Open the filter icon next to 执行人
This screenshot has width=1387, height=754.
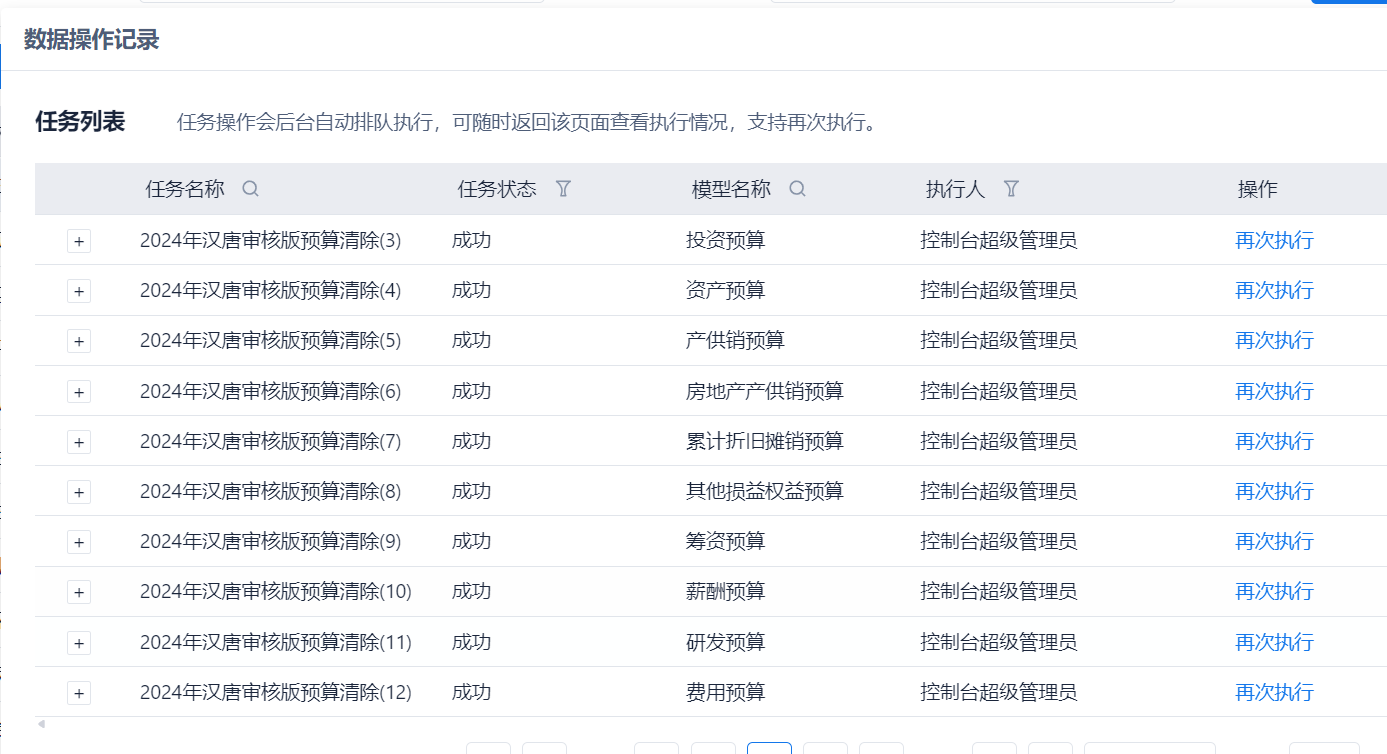tap(1011, 189)
